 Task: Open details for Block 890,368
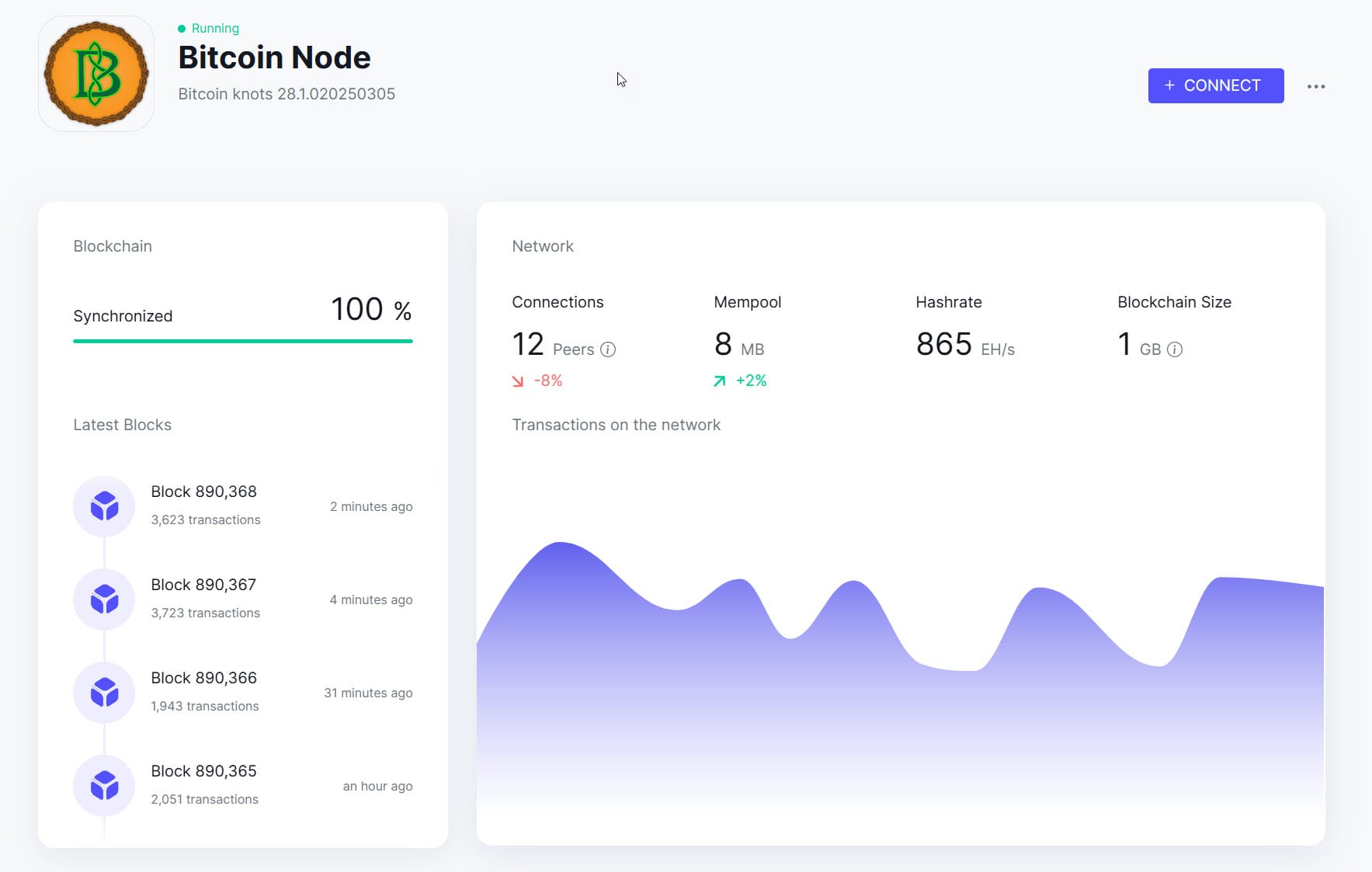click(x=204, y=491)
